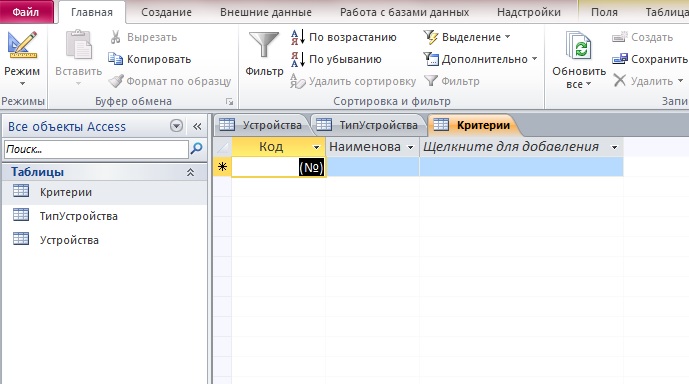
Task: Open the Удалить dropdown arrow
Action: 680,81
